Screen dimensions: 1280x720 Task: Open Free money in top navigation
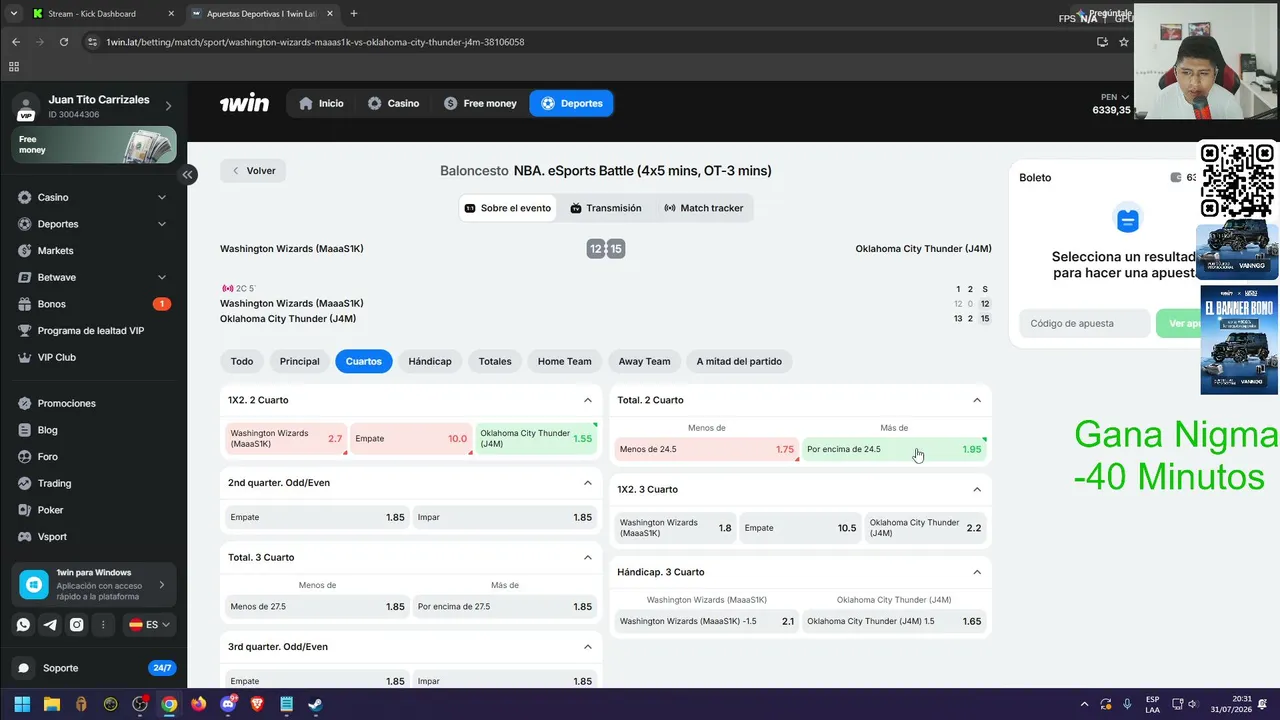480,103
